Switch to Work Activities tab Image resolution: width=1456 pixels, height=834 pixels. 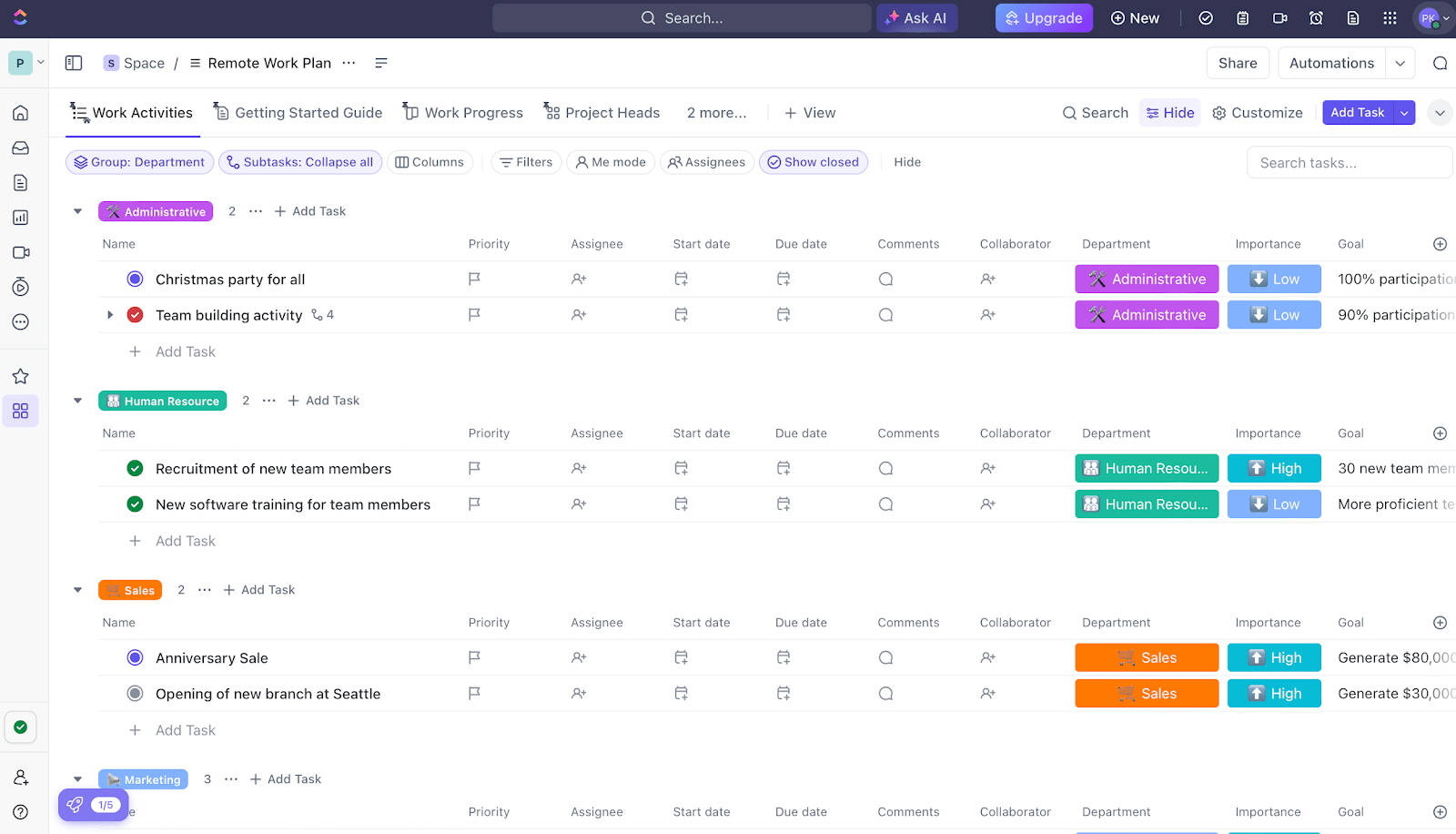click(132, 113)
